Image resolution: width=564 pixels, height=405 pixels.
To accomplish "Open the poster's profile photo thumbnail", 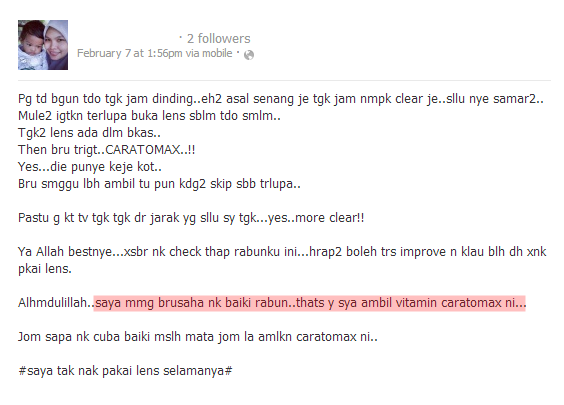I will [43, 45].
